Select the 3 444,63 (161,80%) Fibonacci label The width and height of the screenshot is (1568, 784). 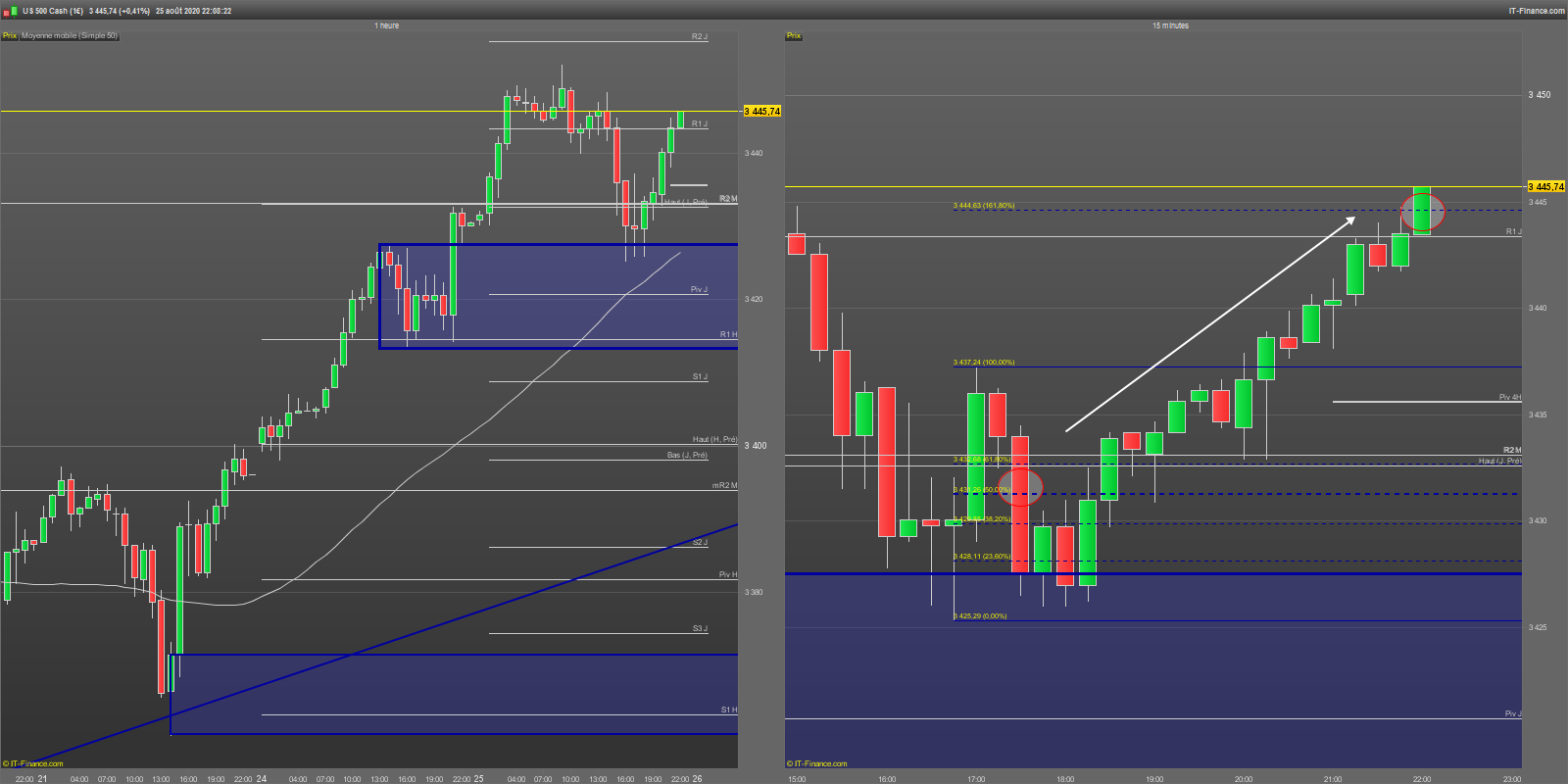[x=984, y=206]
